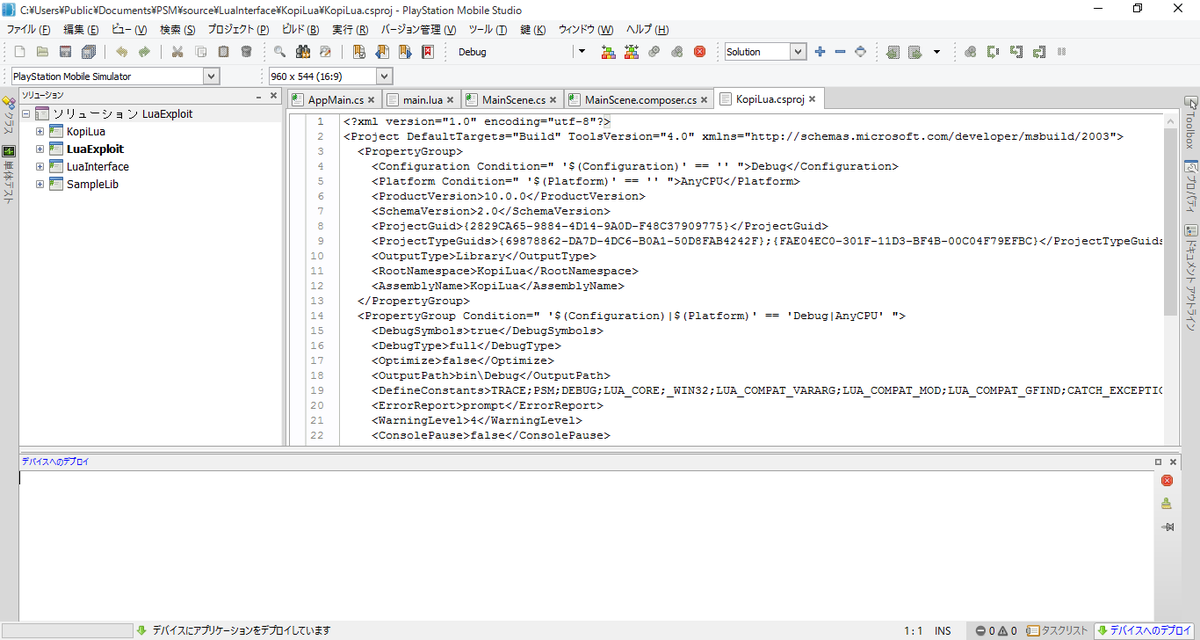Click the Save All toolbar icon
The height and width of the screenshot is (640, 1200).
click(89, 52)
